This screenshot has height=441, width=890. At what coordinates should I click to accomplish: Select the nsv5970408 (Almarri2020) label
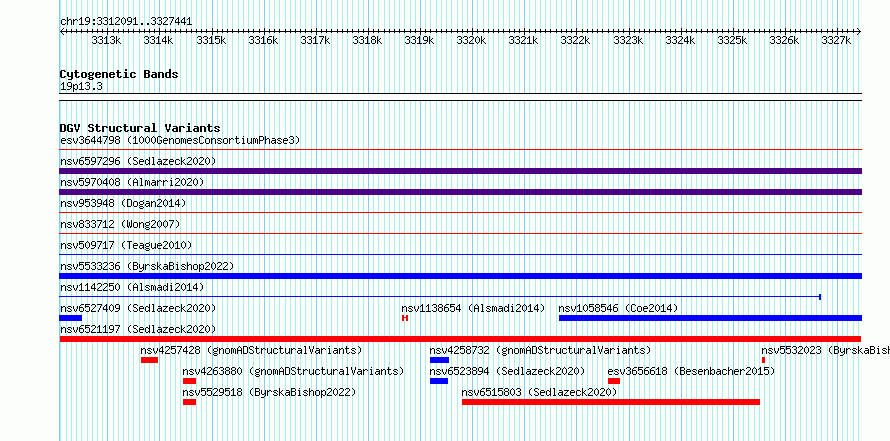pyautogui.click(x=132, y=182)
